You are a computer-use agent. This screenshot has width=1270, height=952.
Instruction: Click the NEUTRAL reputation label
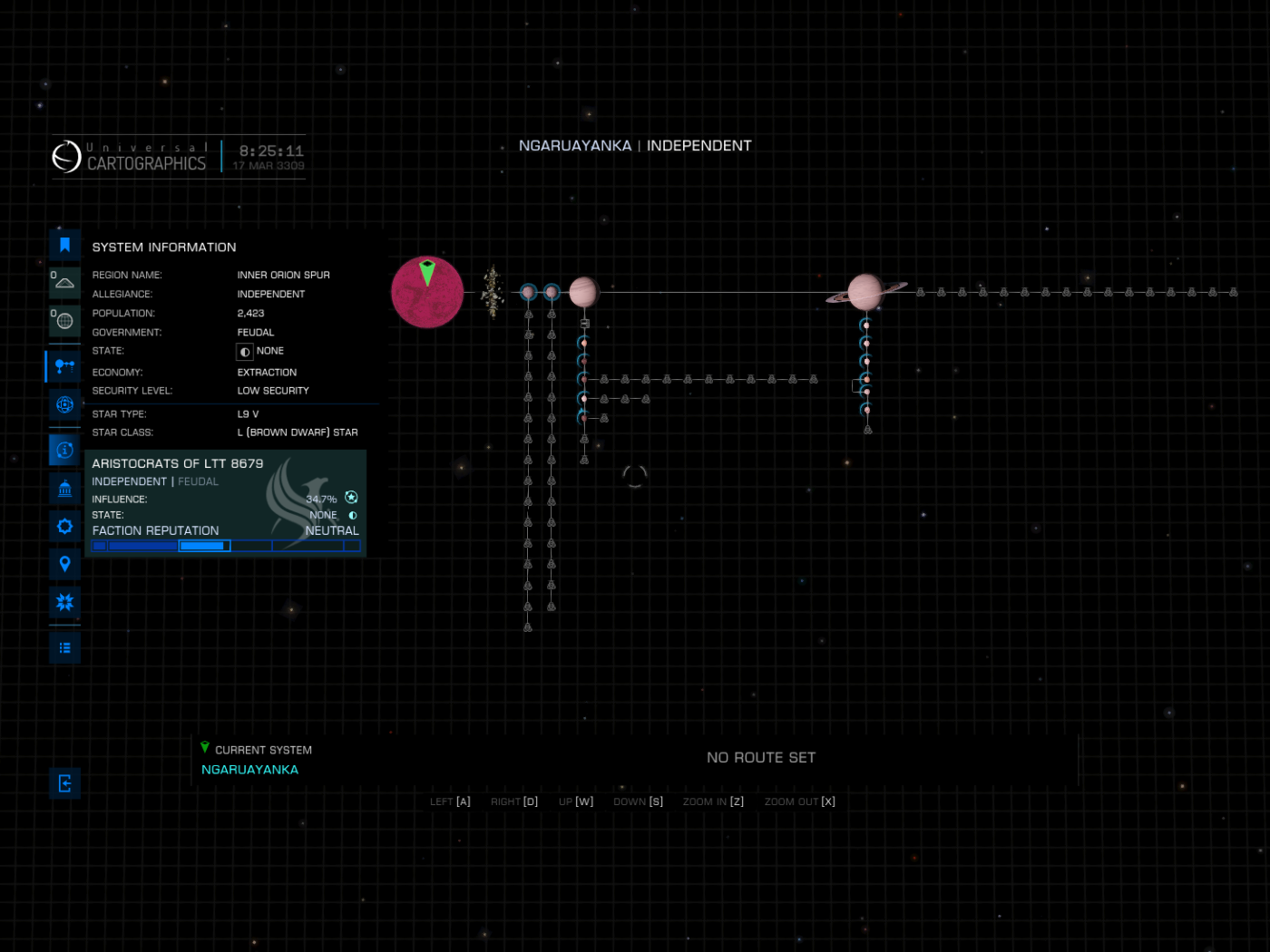(332, 530)
